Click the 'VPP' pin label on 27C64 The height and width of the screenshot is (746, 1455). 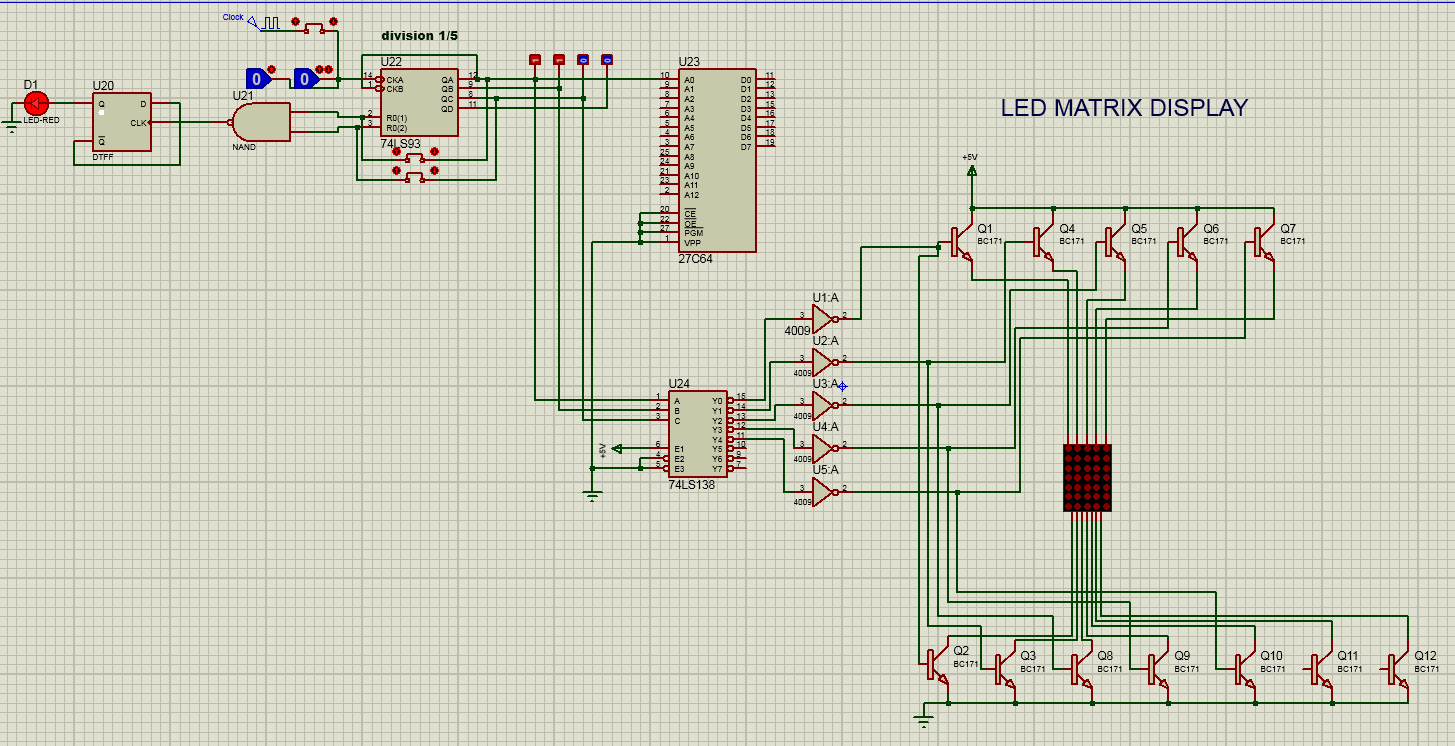(692, 241)
